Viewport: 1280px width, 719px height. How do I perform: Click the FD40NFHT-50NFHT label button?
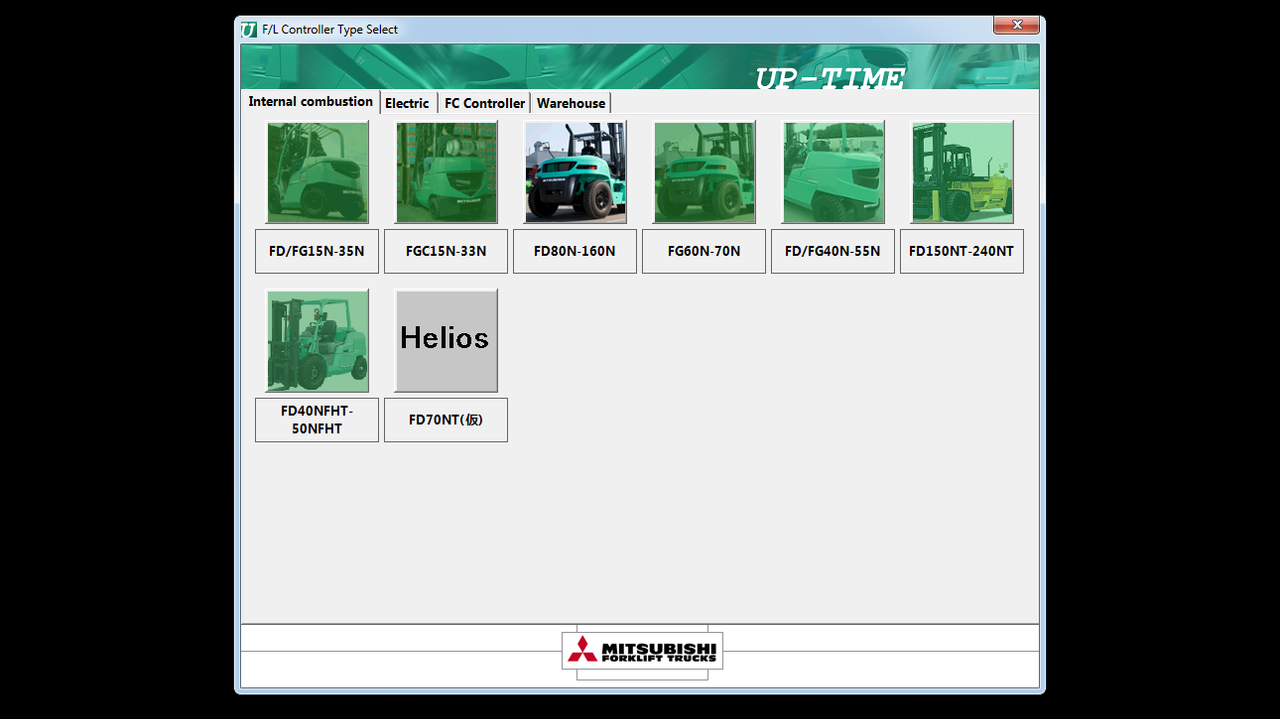coord(317,420)
